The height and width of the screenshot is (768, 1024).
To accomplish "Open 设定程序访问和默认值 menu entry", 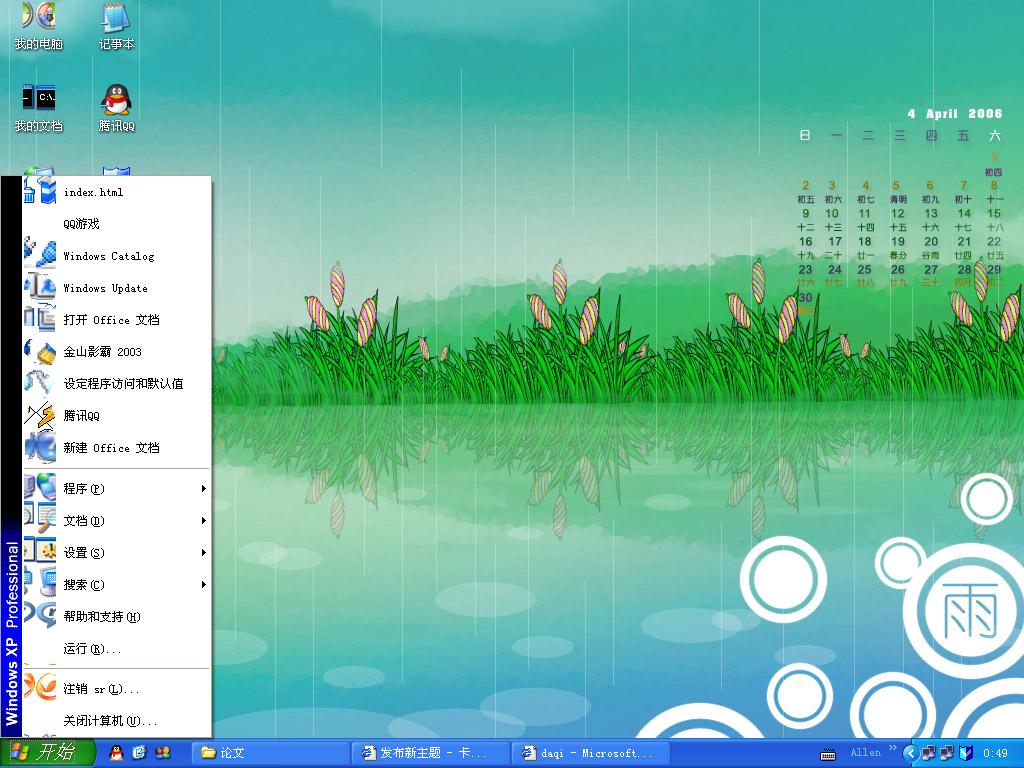I will click(116, 384).
